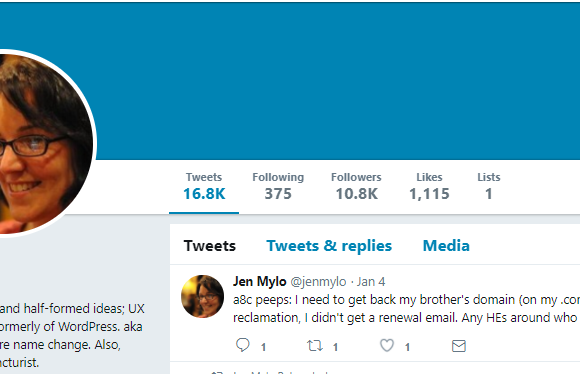The height and width of the screenshot is (374, 580).
Task: Send tweet via direct message envelope icon
Action: 459,346
